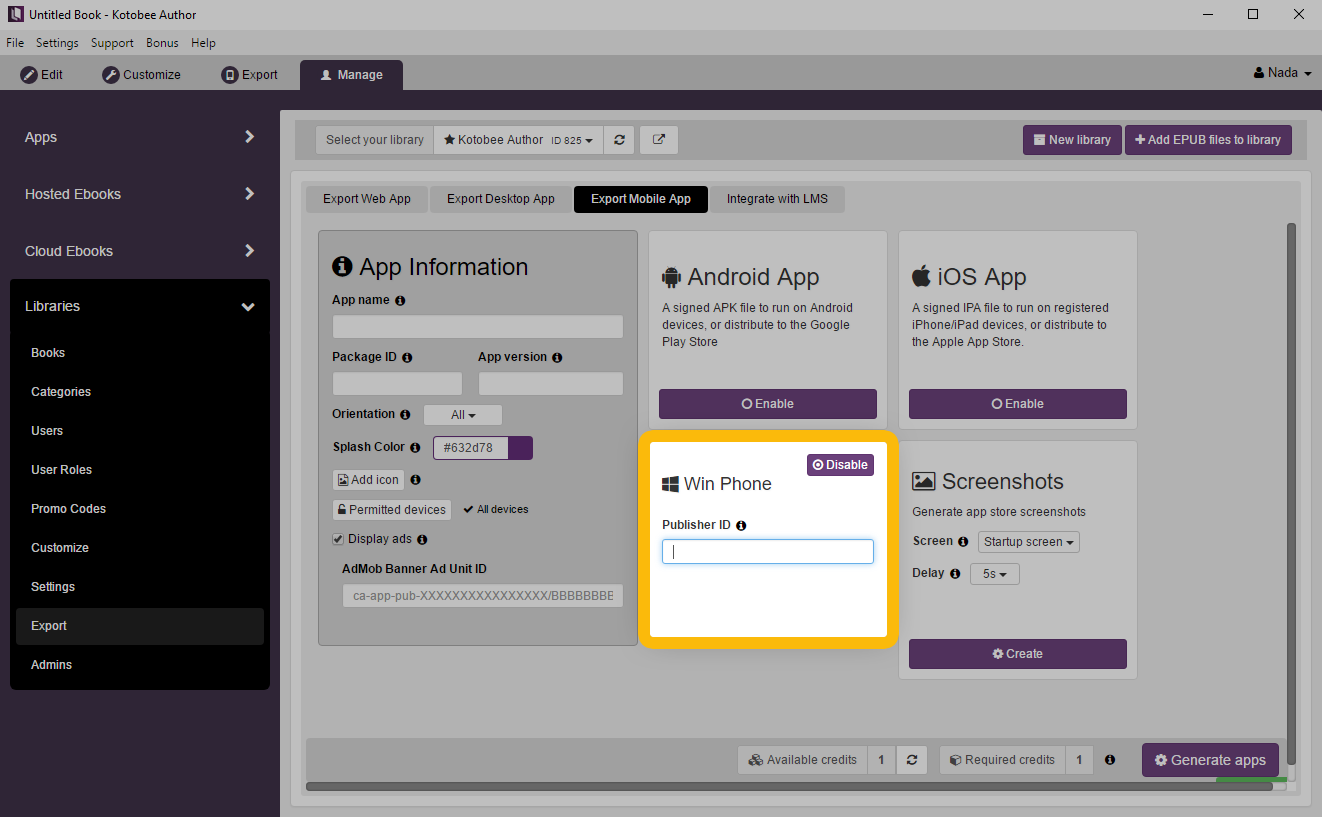Click the Generate apps button
Viewport: 1322px width, 817px height.
point(1210,760)
